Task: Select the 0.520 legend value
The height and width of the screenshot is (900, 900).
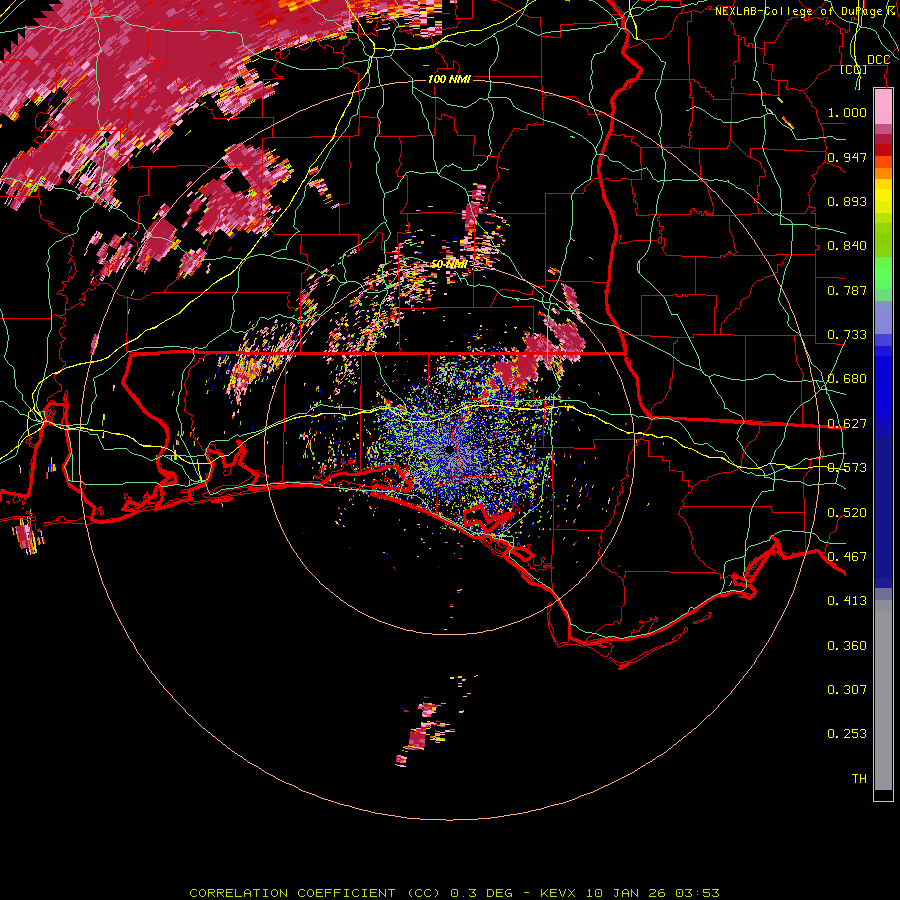Action: [x=847, y=513]
